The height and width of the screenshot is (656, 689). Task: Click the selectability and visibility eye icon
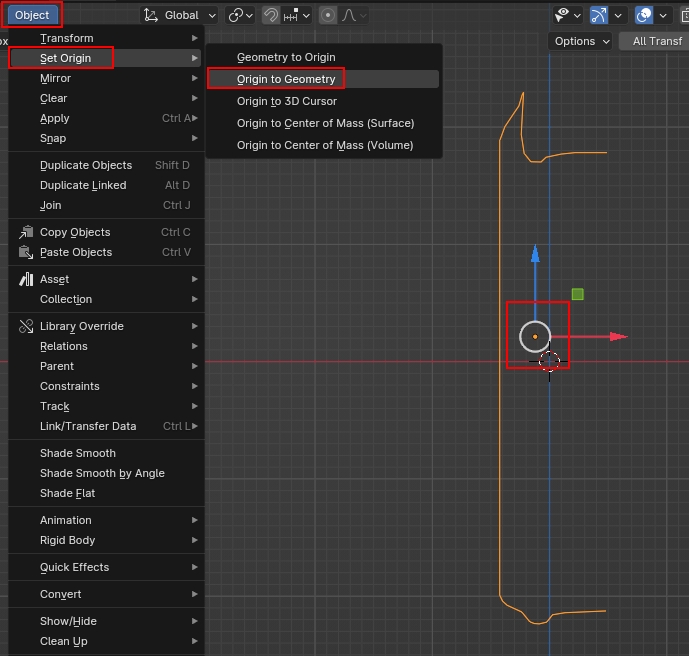tap(564, 15)
